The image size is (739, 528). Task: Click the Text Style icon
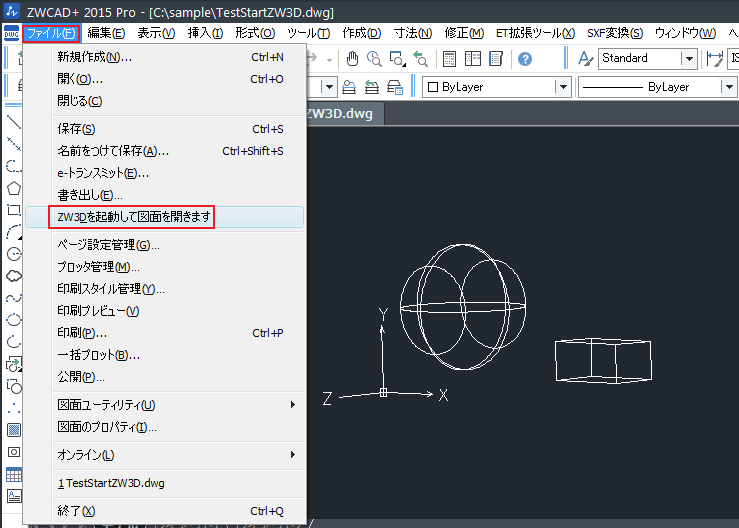[x=585, y=59]
